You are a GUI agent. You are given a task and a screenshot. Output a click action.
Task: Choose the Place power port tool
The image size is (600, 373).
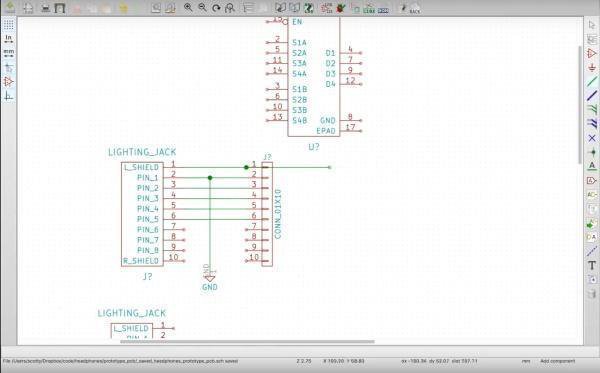592,68
